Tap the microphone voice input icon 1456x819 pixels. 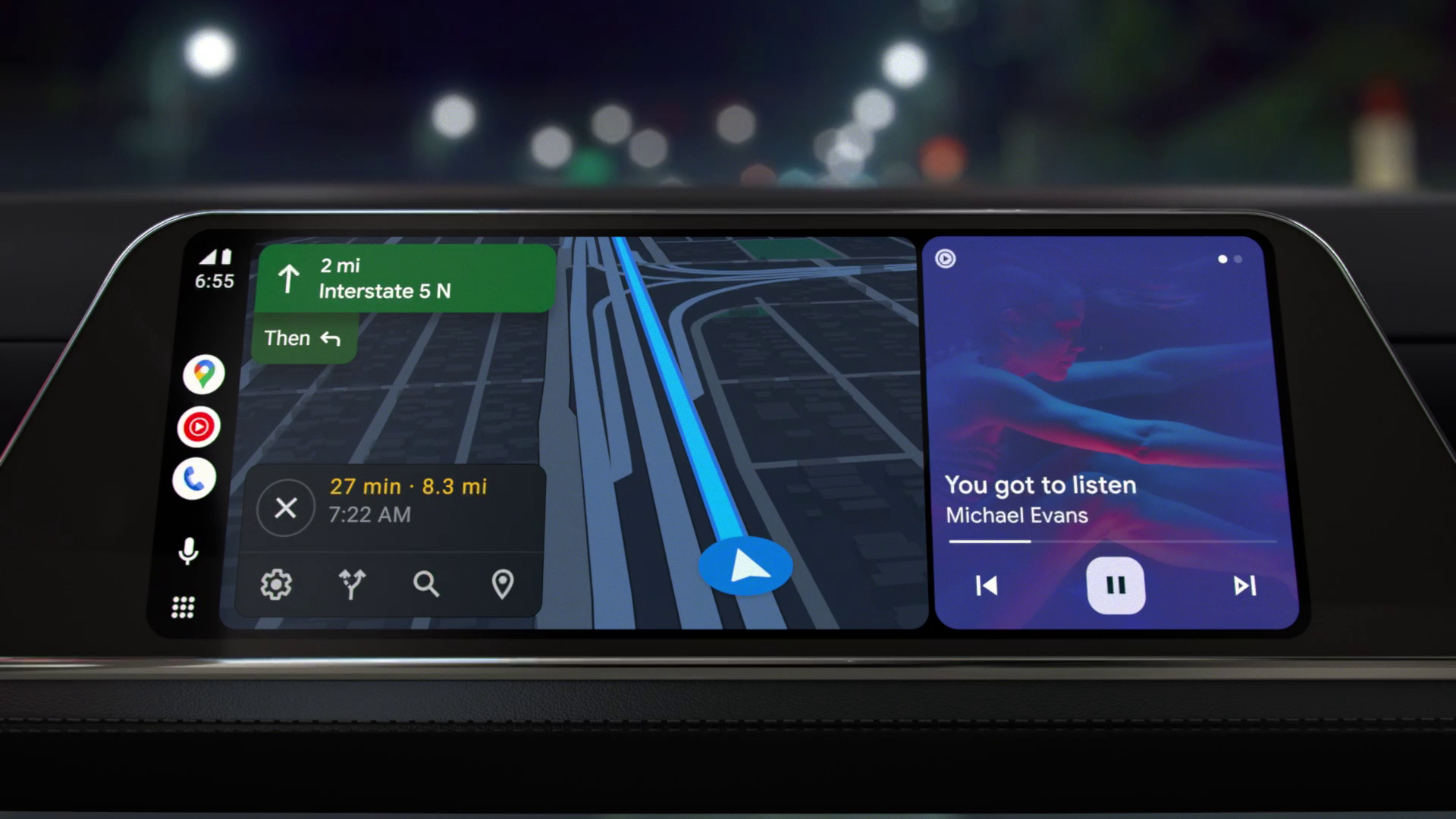click(190, 553)
